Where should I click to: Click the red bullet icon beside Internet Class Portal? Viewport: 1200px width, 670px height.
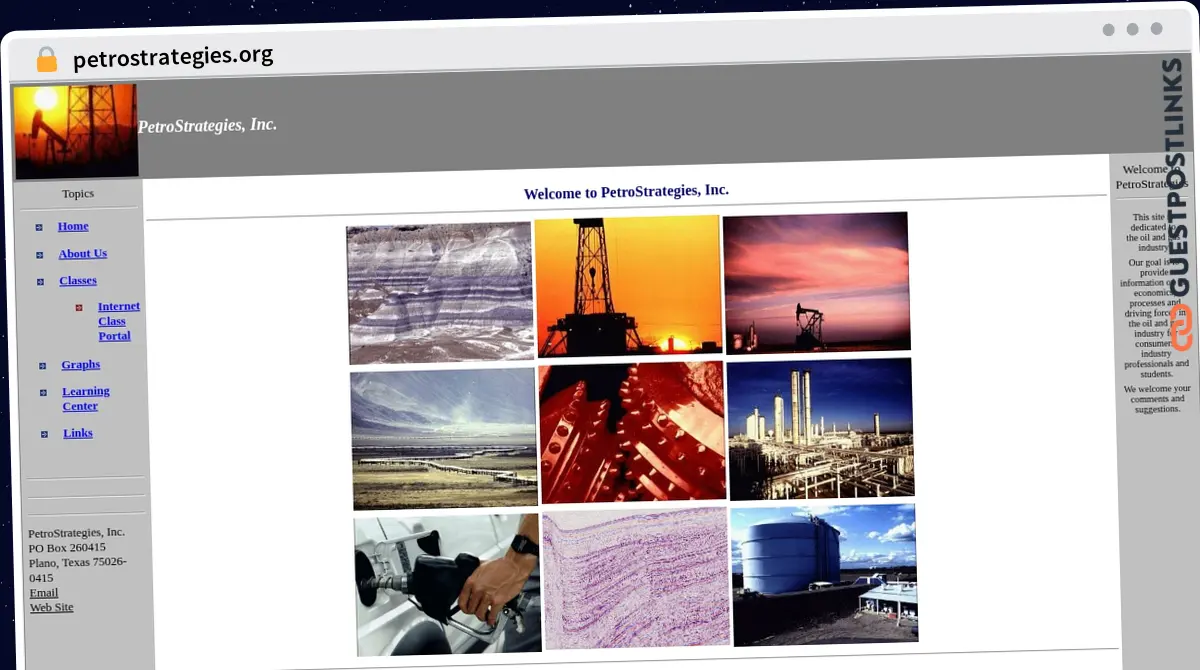78,307
